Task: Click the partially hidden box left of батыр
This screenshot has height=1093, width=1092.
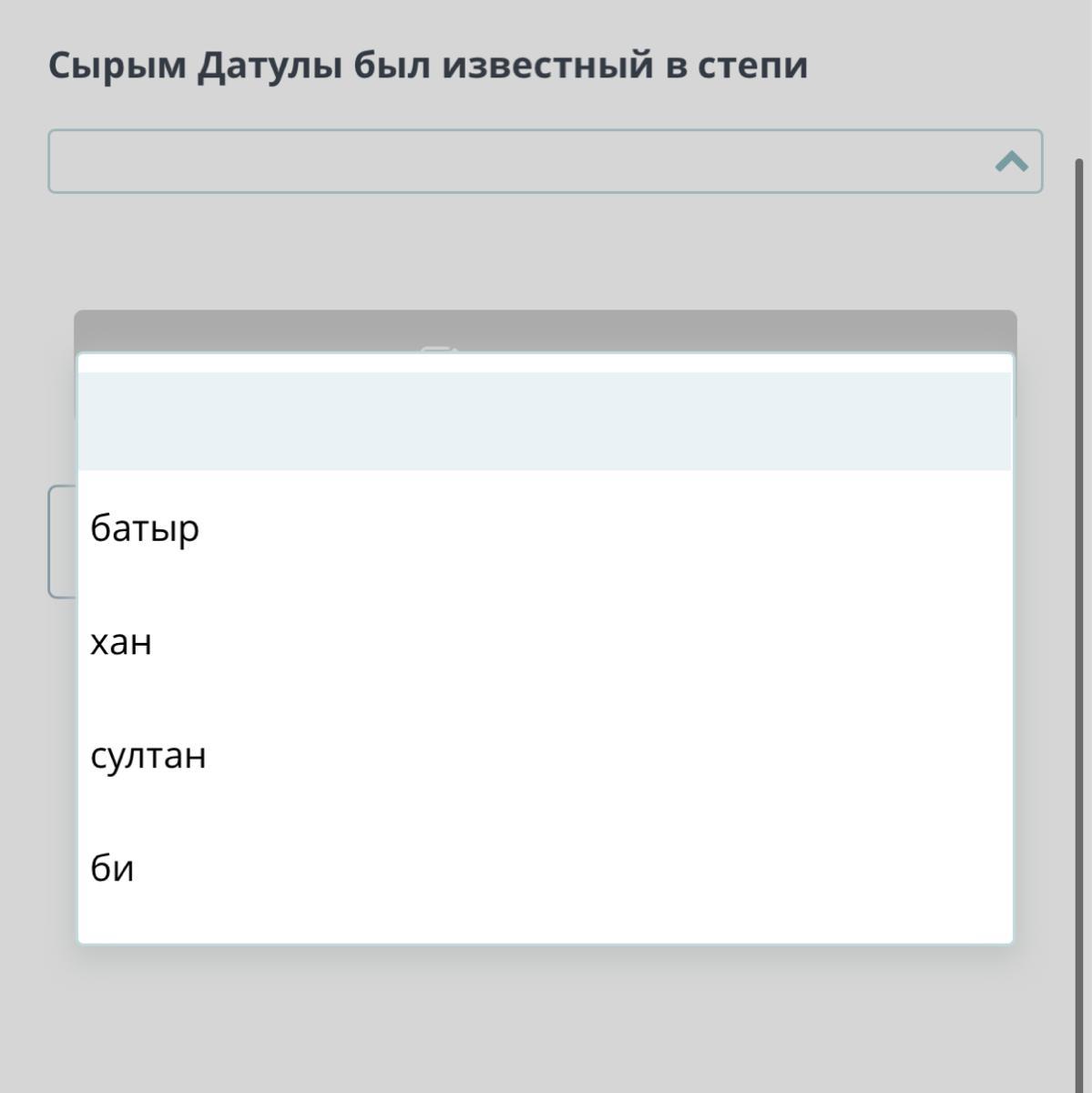Action: (61, 541)
